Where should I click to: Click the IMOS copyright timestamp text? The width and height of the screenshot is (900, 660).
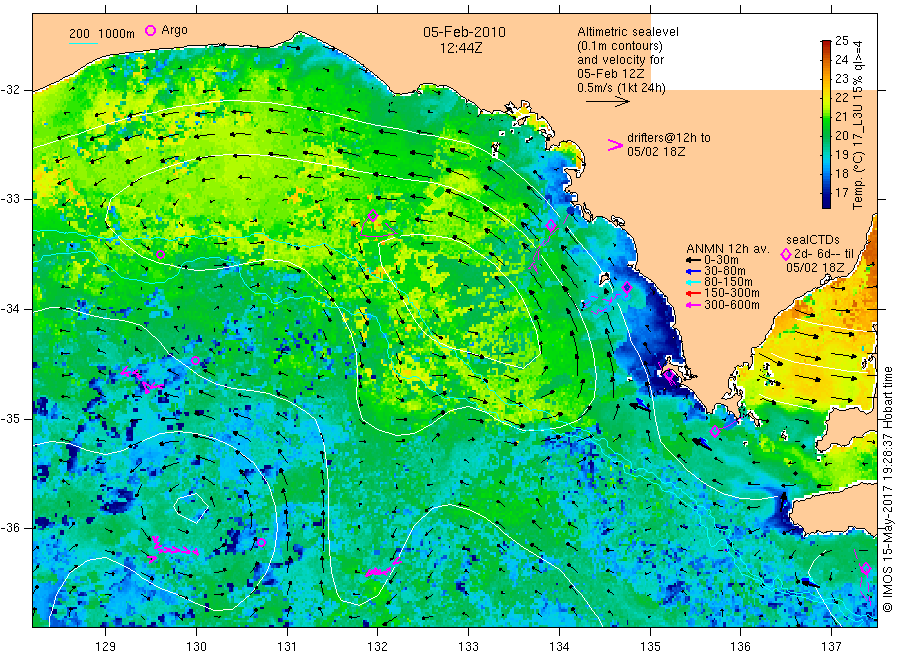pyautogui.click(x=887, y=489)
